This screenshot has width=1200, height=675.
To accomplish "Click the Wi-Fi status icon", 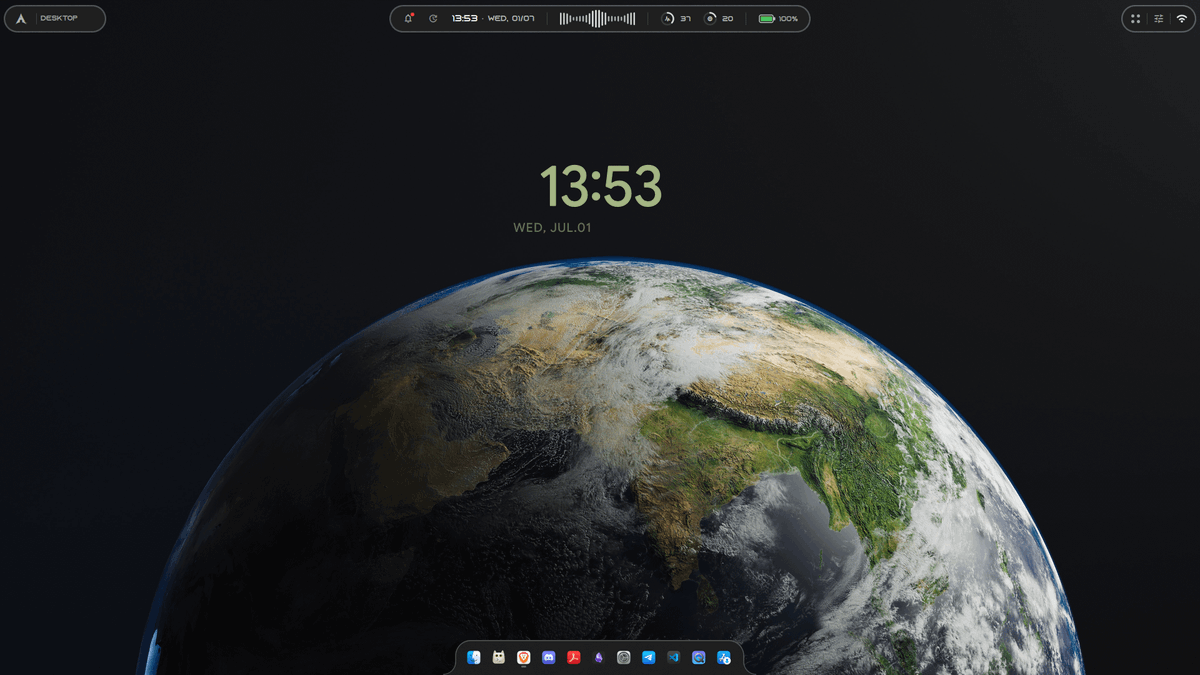I will [x=1182, y=18].
